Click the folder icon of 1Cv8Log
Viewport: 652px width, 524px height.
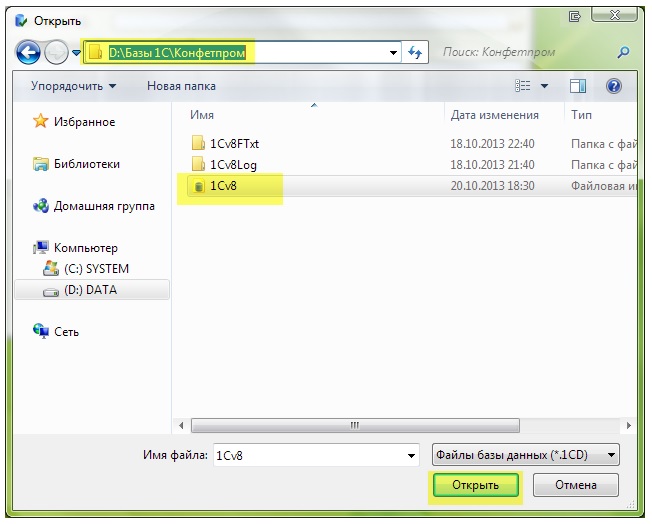point(198,164)
